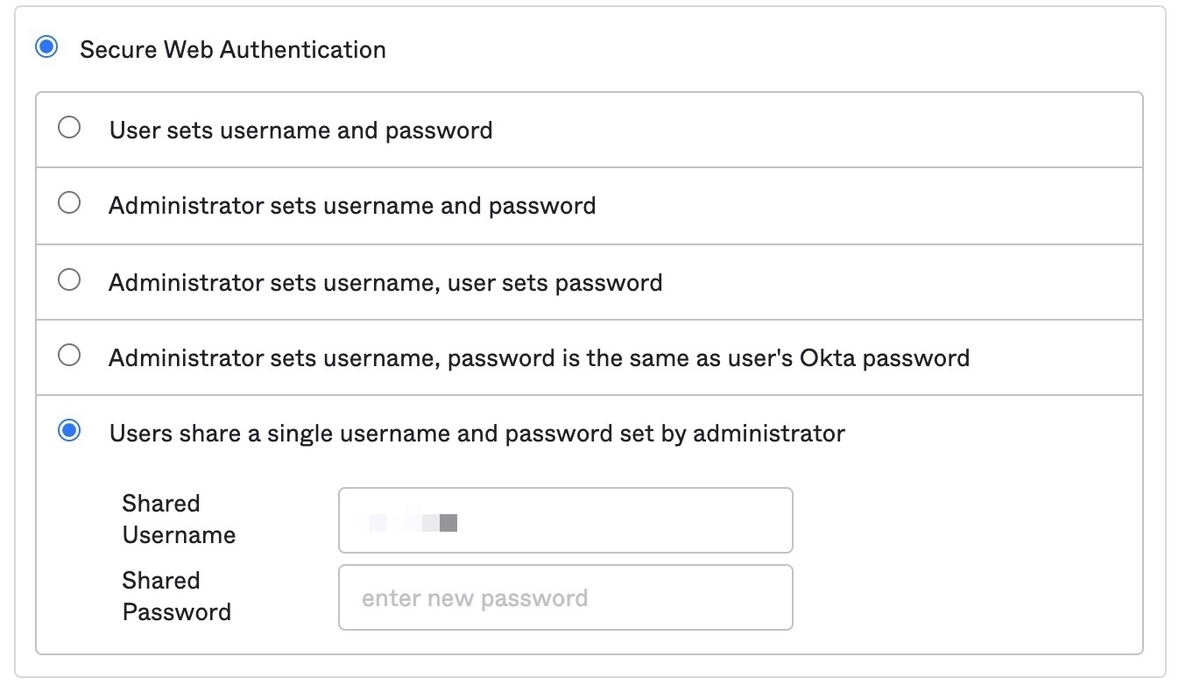Click empty right side of Okta password row
Viewport: 1200px width, 685px height.
point(1060,358)
